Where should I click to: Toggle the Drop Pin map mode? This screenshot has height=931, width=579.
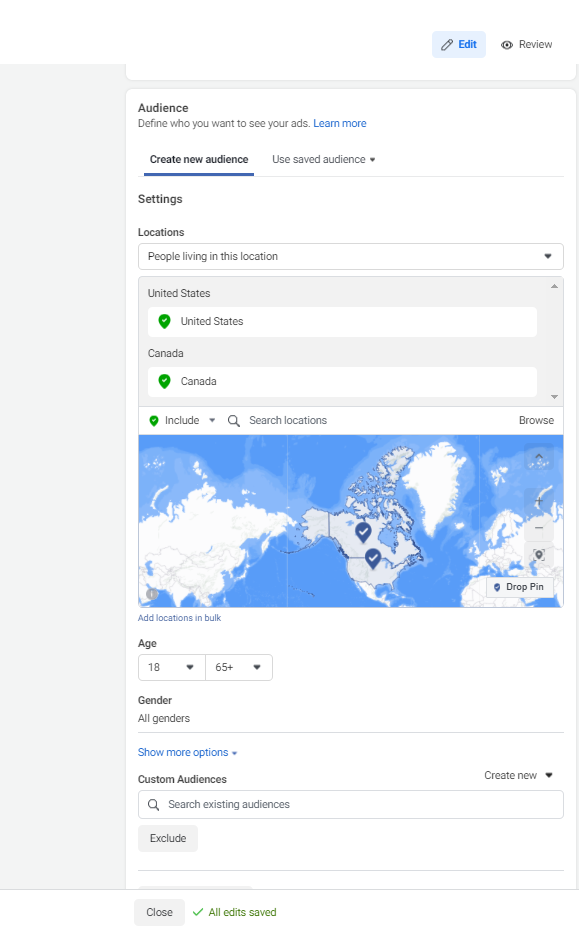coord(520,587)
